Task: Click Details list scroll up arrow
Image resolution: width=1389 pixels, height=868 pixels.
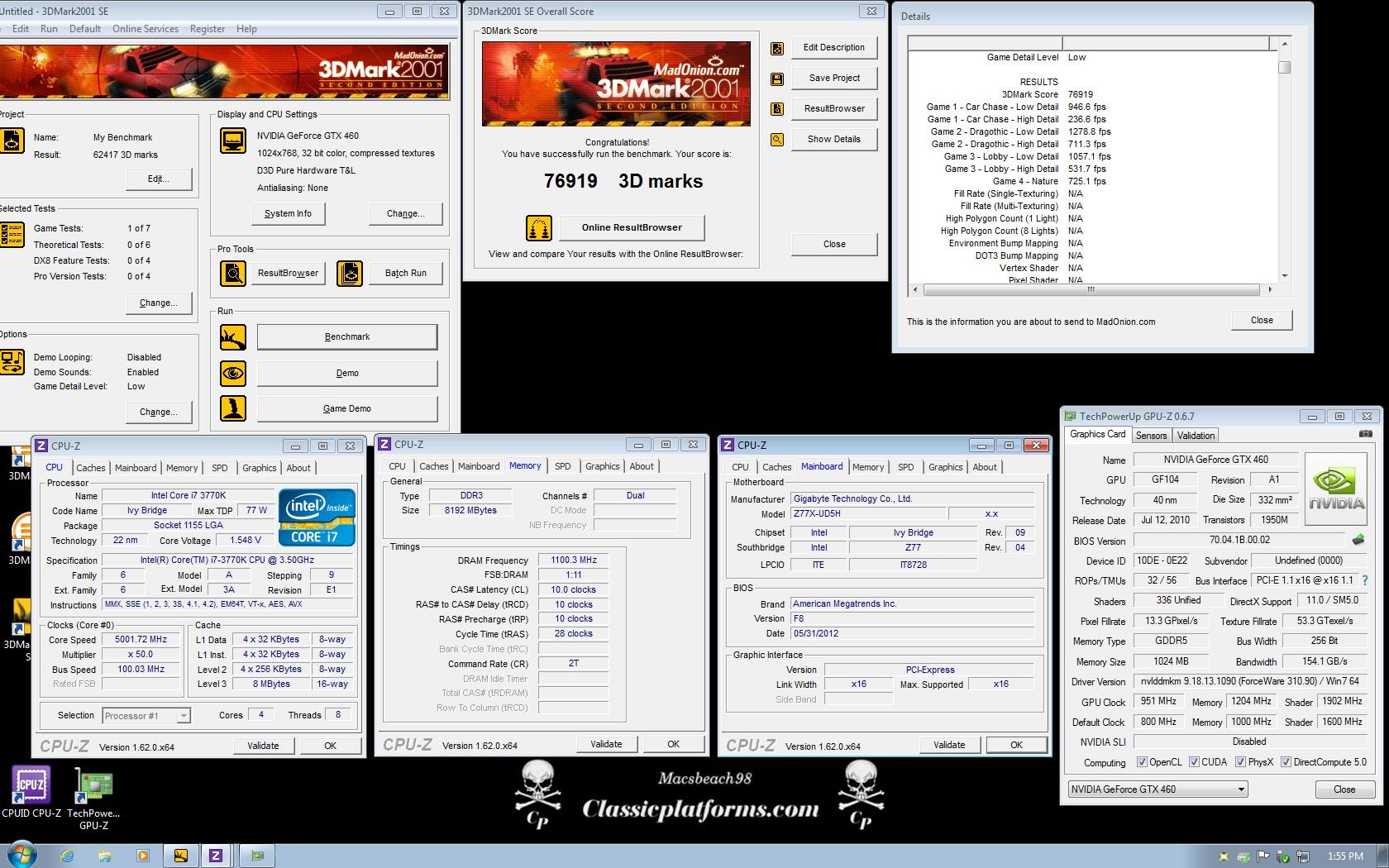Action: (1284, 43)
